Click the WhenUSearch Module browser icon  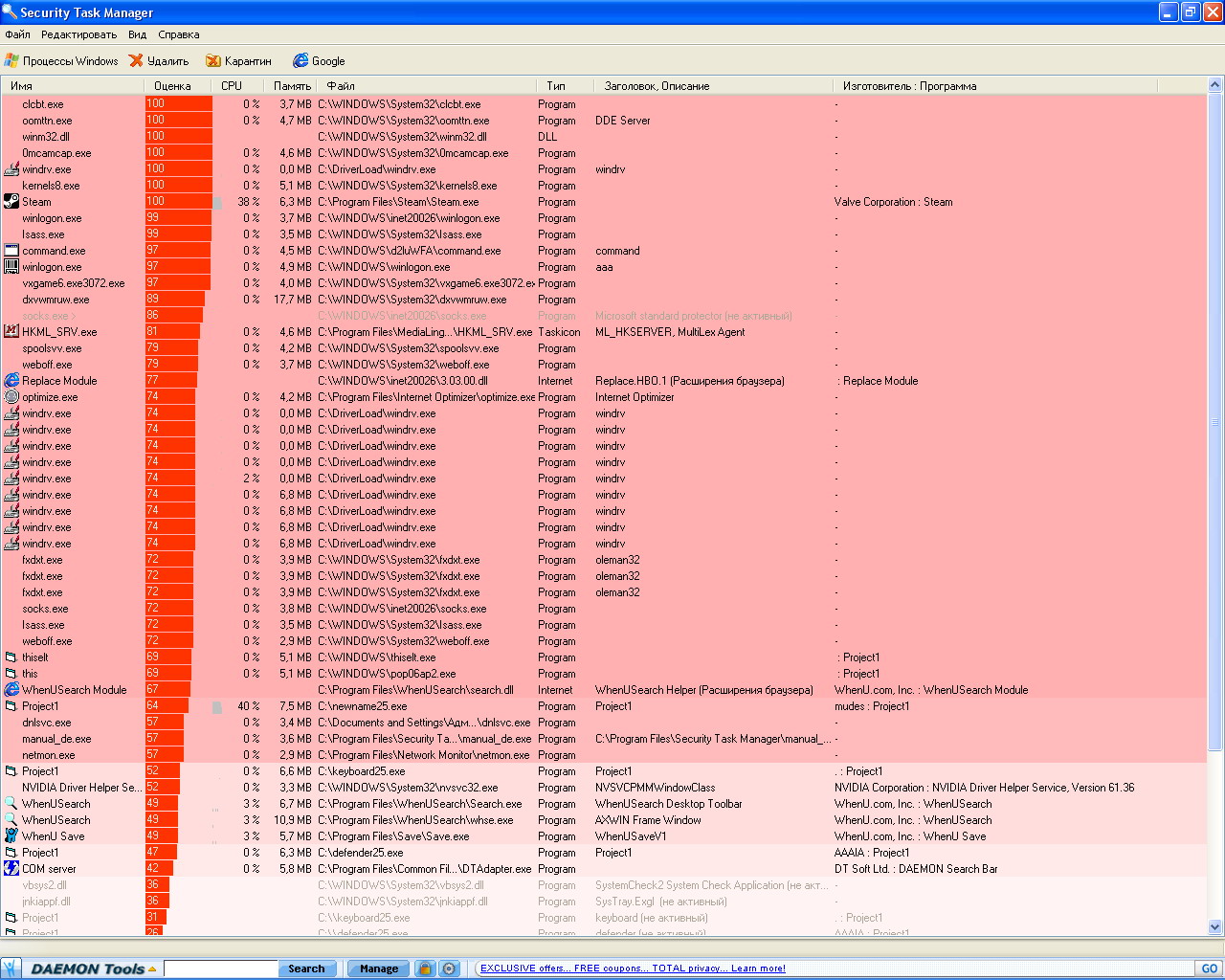(11, 690)
